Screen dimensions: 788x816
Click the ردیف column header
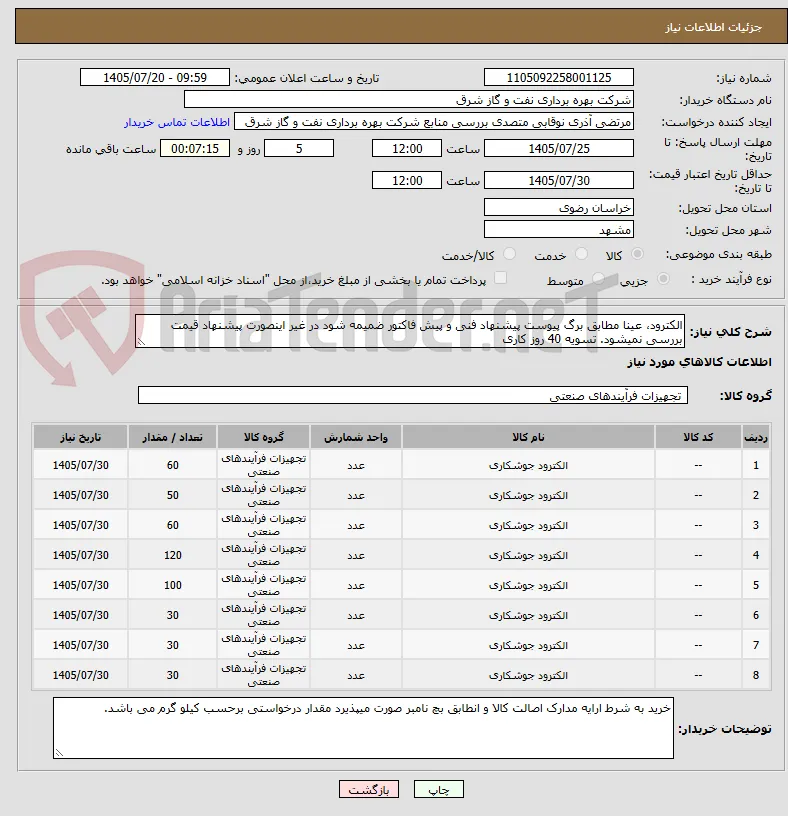coord(756,437)
